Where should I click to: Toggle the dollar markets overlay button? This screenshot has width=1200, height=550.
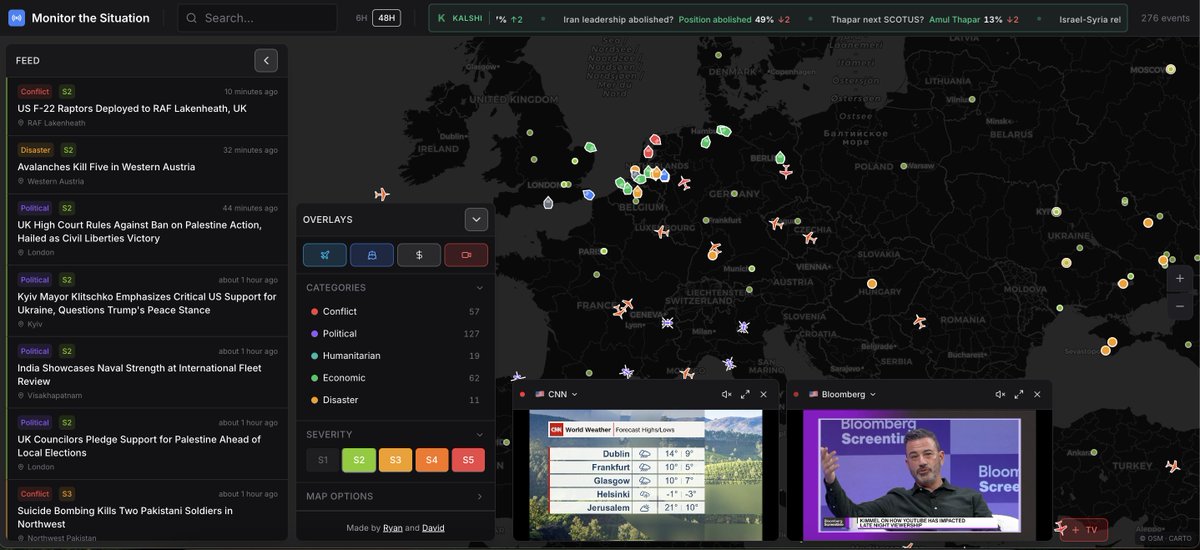click(x=419, y=255)
